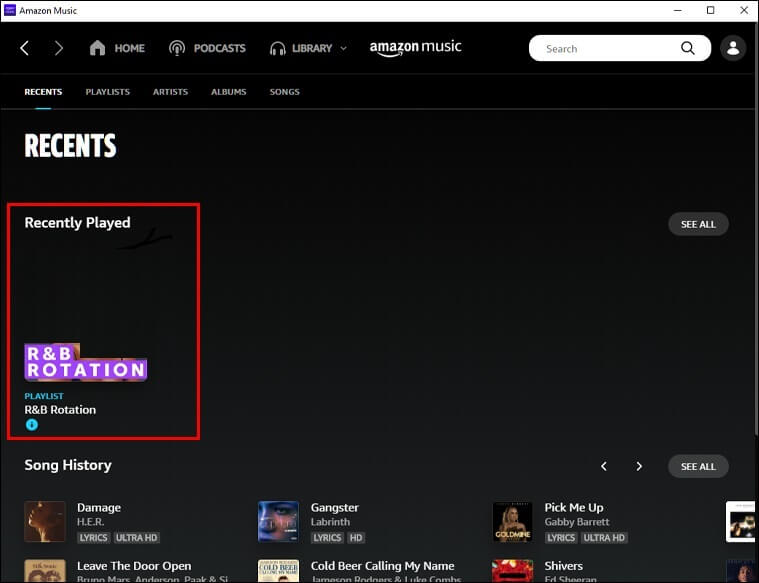Play Pick Me Up album art
Screen dimensions: 759x583
512,522
